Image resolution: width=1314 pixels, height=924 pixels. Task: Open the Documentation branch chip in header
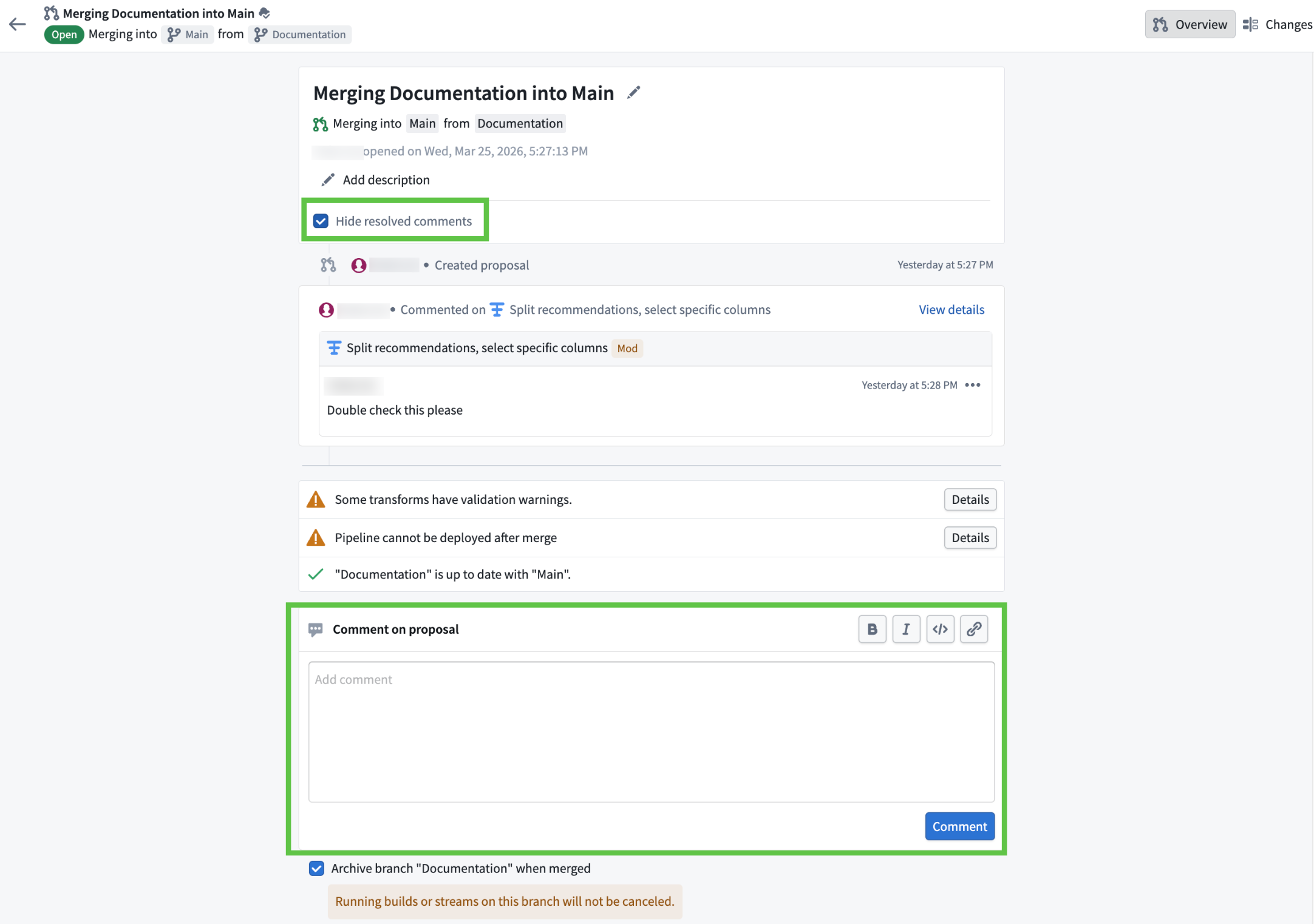300,35
